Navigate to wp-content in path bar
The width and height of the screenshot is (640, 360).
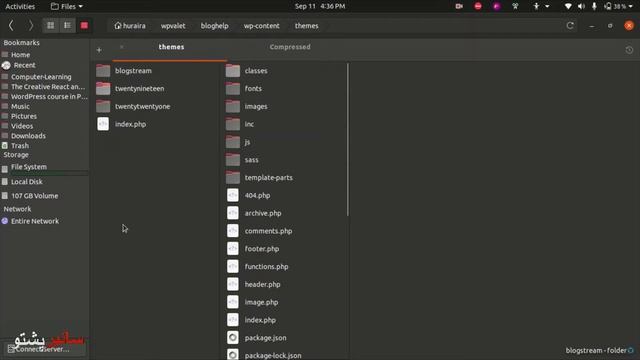pyautogui.click(x=262, y=26)
